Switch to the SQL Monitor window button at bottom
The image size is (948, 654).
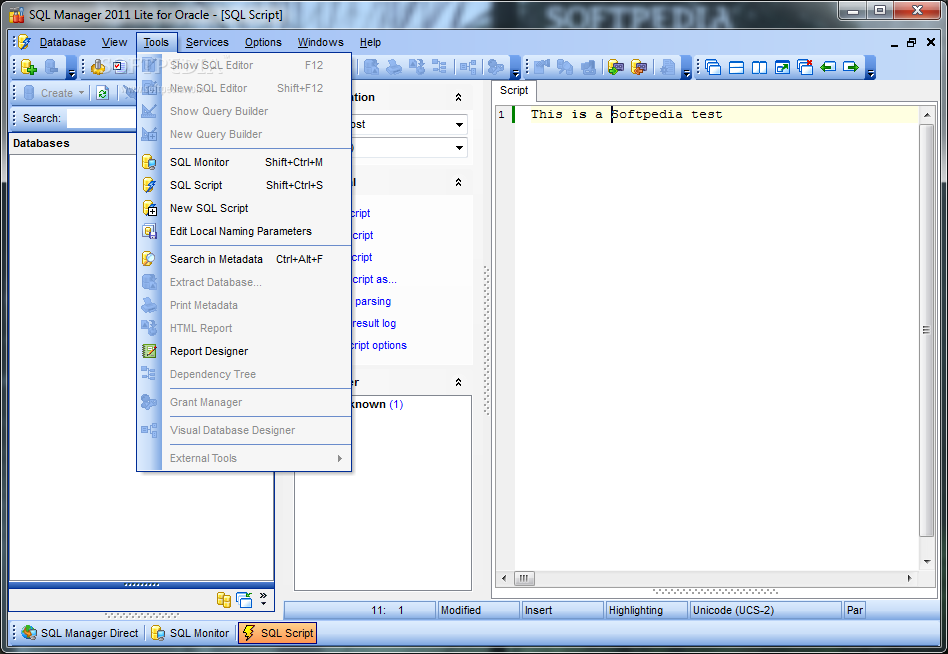click(x=190, y=633)
